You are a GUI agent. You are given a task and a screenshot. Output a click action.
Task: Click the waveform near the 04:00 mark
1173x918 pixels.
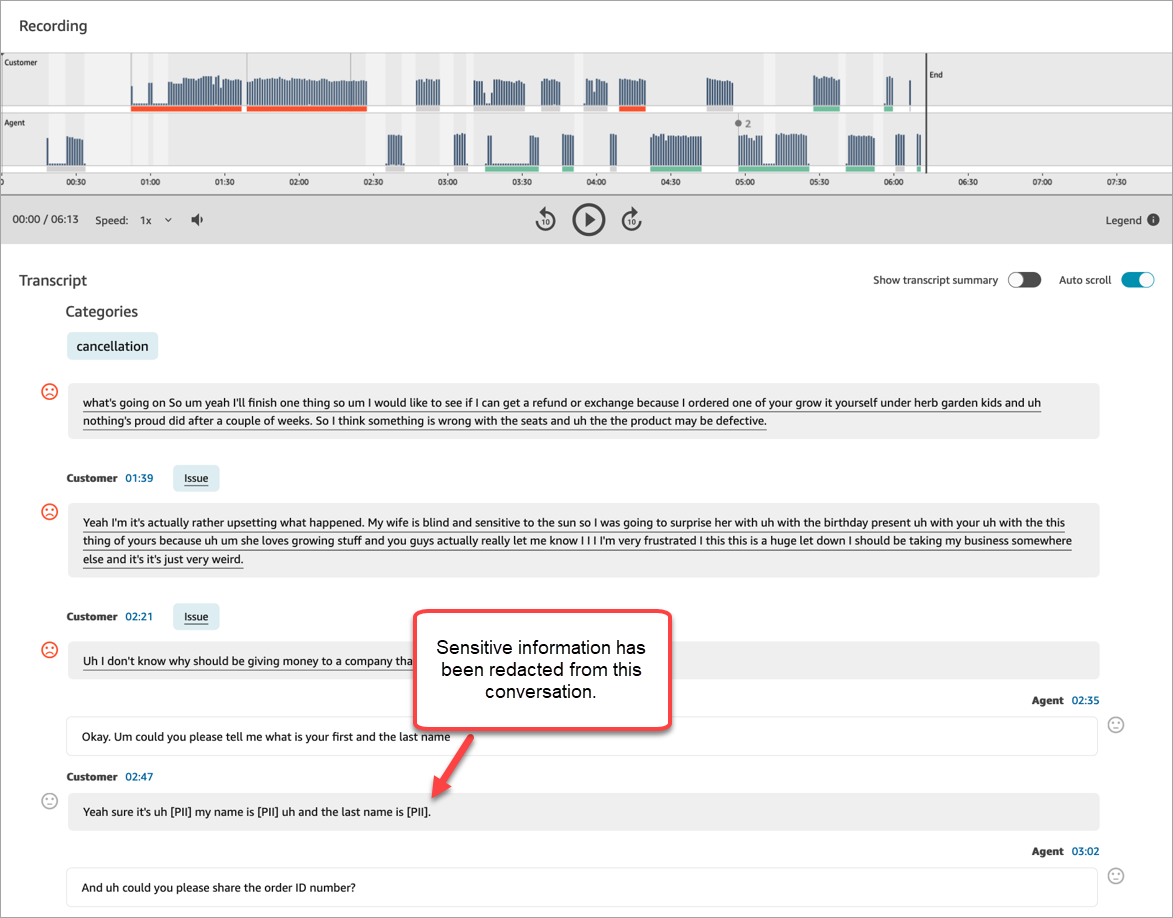coord(595,95)
